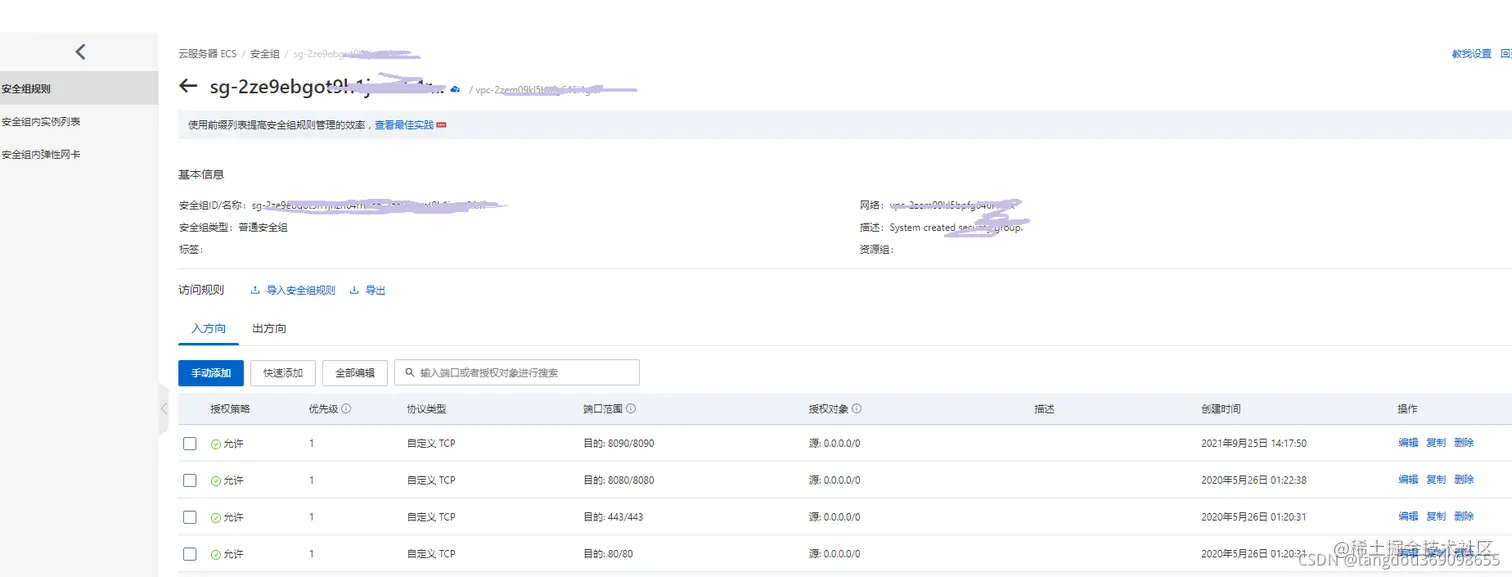Tick the checkbox for the 8080/8080 rule
The width and height of the screenshot is (1512, 577).
tap(190, 480)
